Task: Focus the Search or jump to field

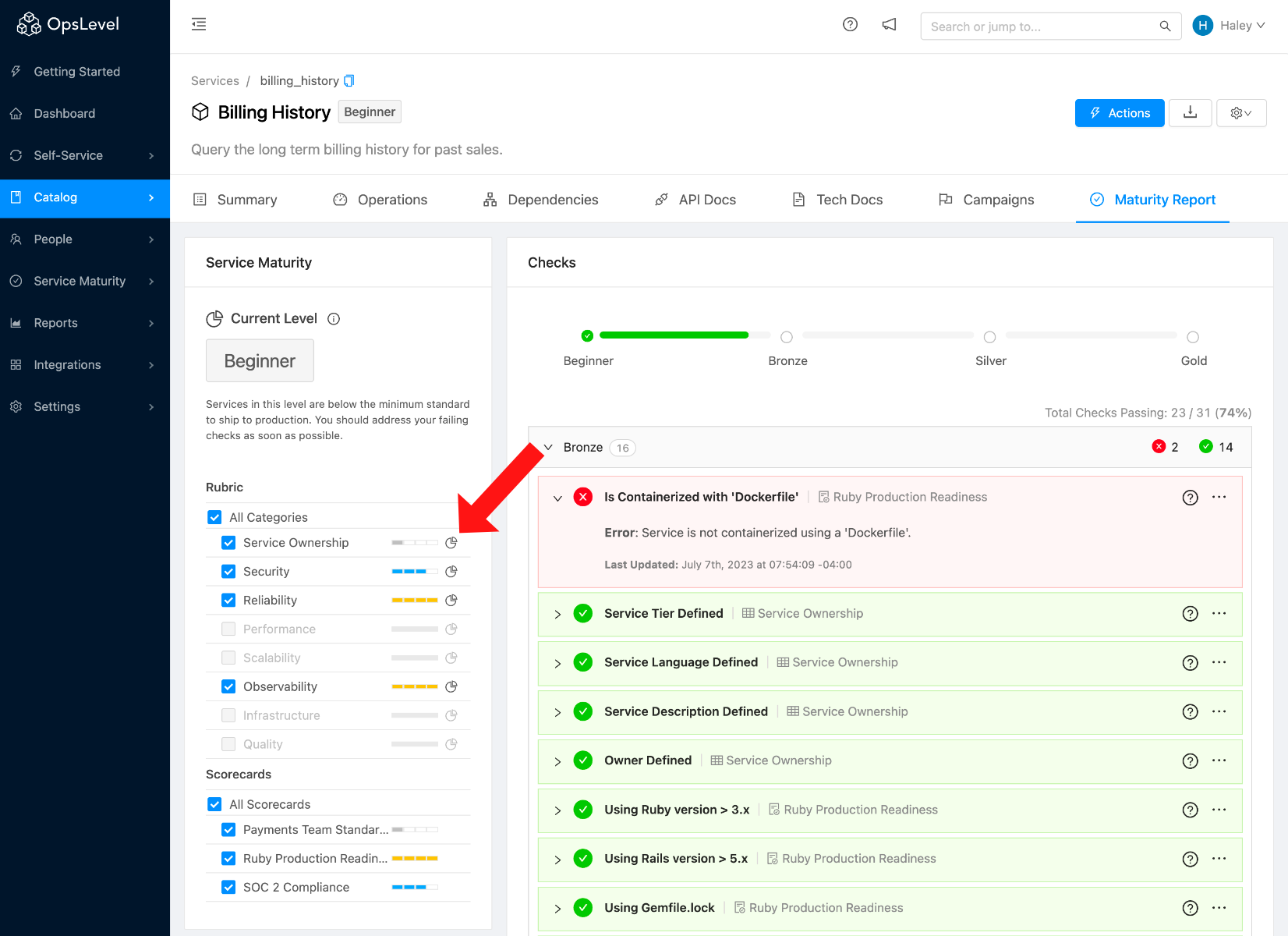Action: click(1050, 26)
